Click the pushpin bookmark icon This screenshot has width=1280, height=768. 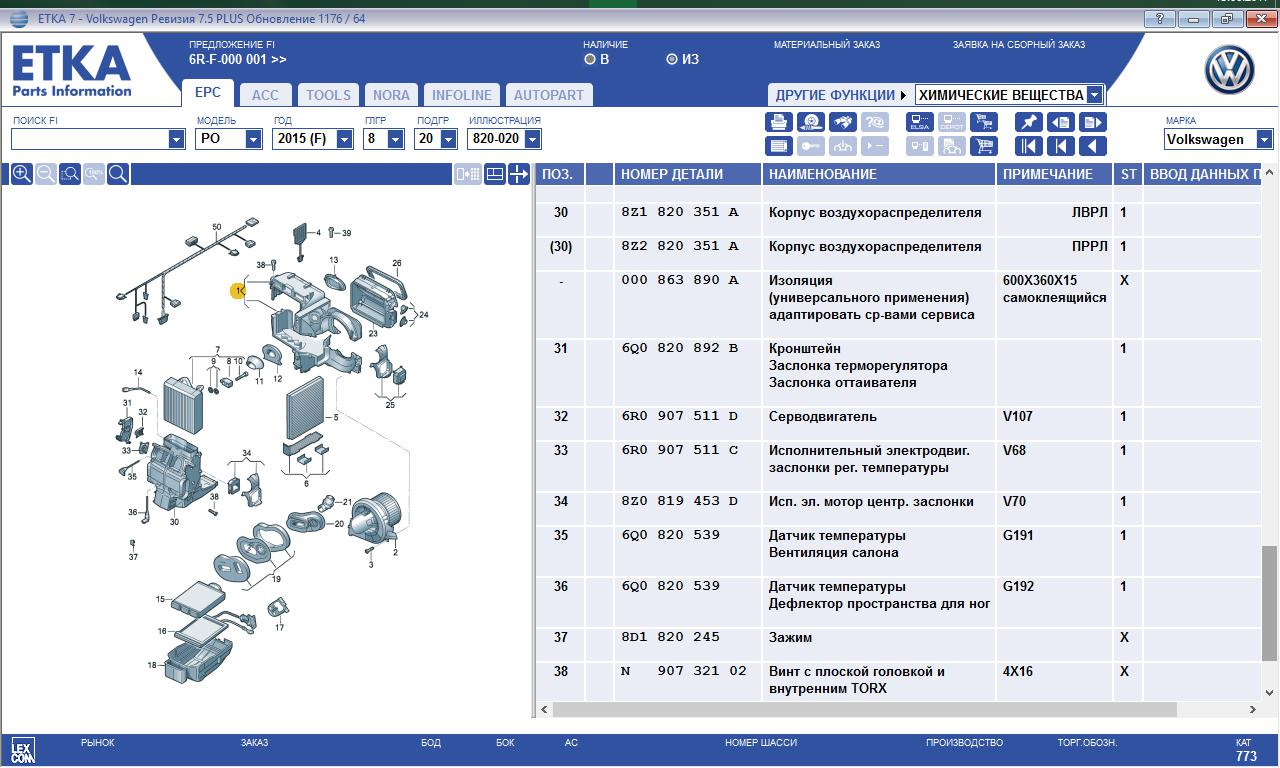[1029, 122]
